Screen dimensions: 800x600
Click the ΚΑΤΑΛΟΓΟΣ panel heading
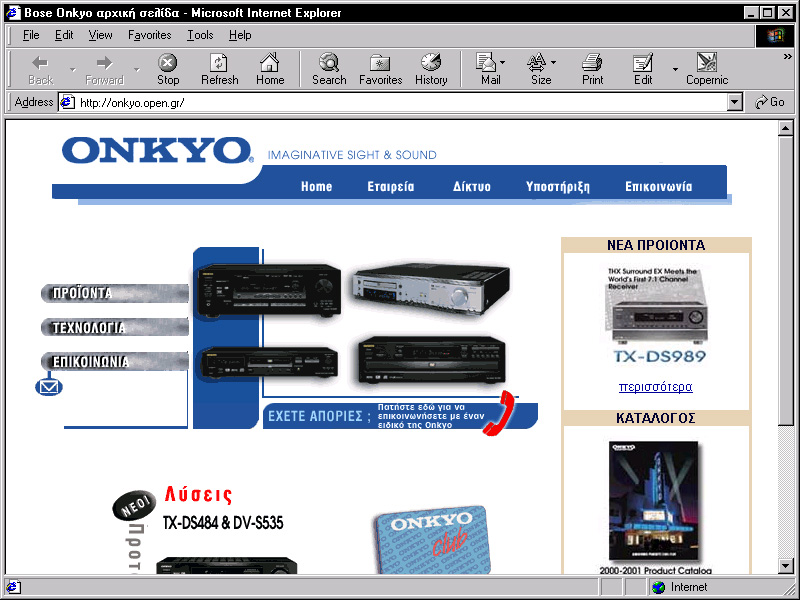coord(656,418)
